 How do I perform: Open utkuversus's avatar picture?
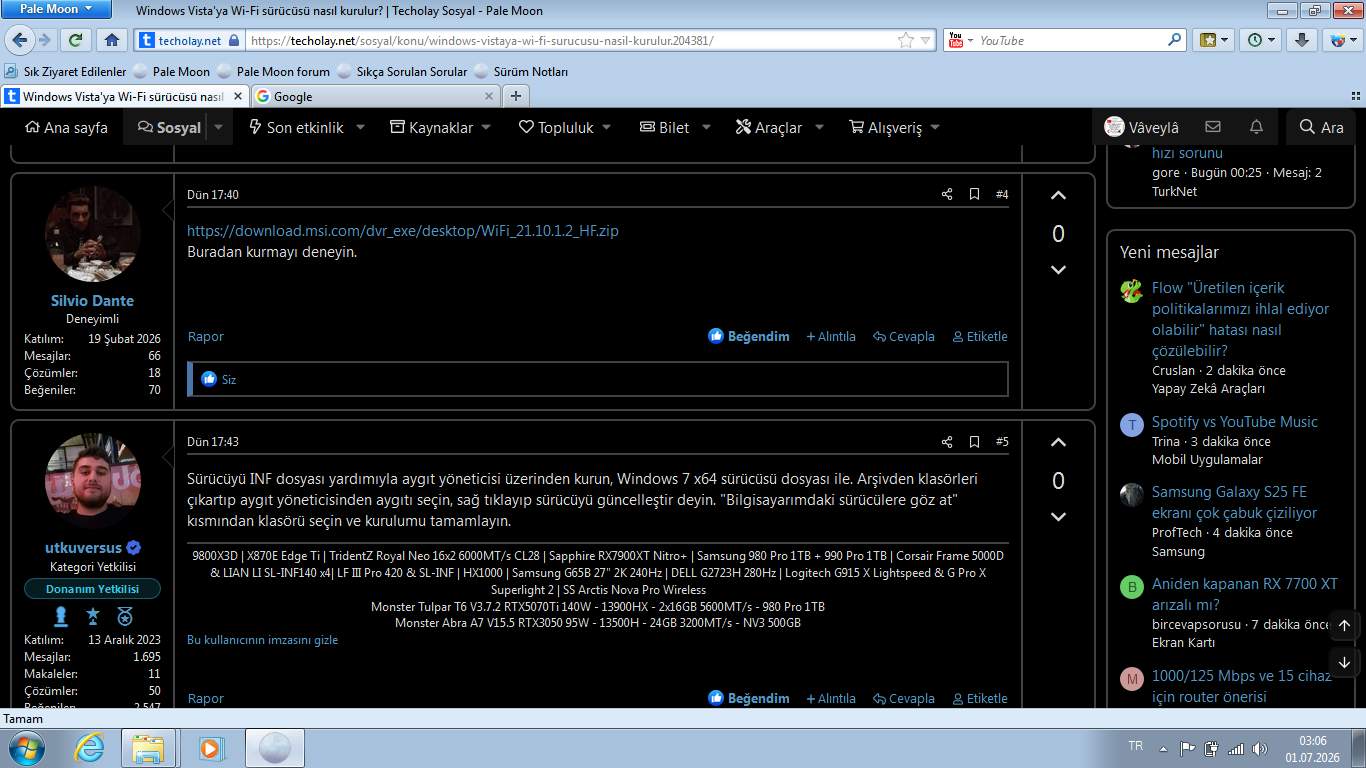pyautogui.click(x=92, y=481)
